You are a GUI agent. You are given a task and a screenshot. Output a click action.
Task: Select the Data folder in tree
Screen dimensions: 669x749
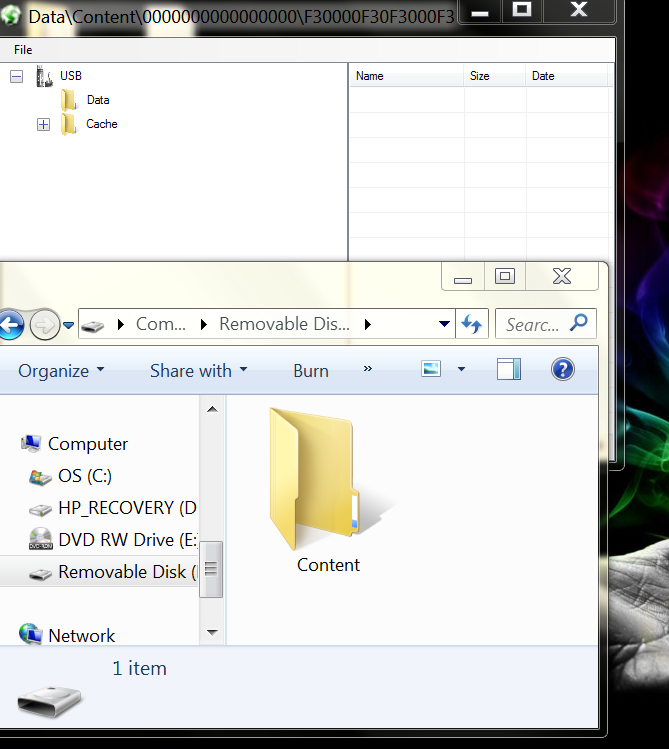(x=97, y=100)
